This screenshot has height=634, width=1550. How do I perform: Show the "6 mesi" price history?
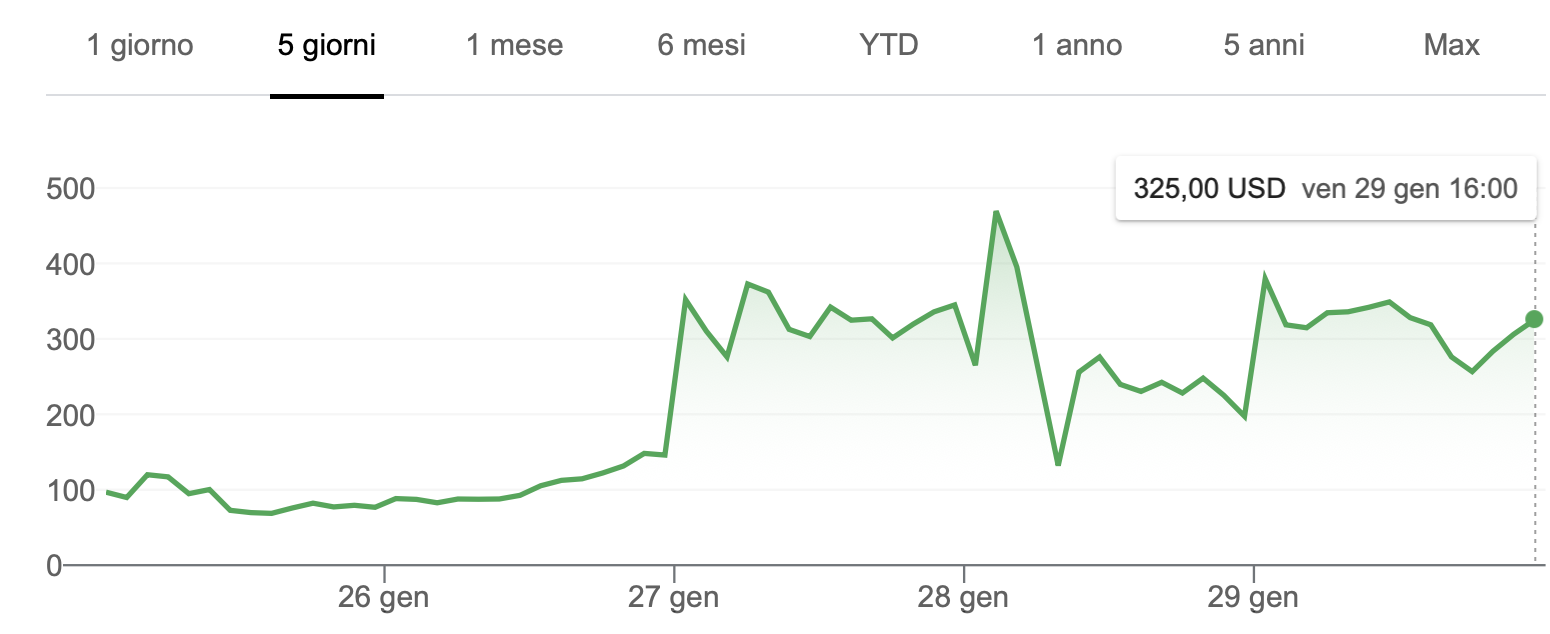click(701, 46)
